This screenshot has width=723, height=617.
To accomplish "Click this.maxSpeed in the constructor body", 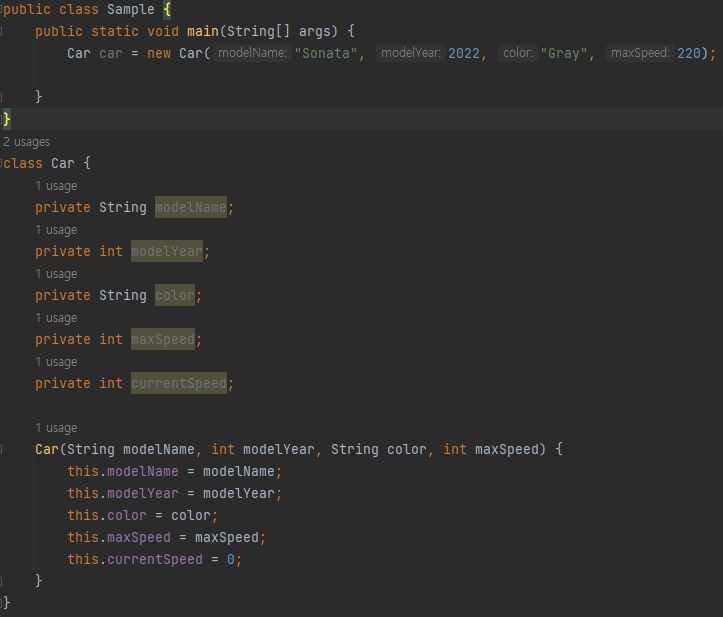I will pos(119,537).
